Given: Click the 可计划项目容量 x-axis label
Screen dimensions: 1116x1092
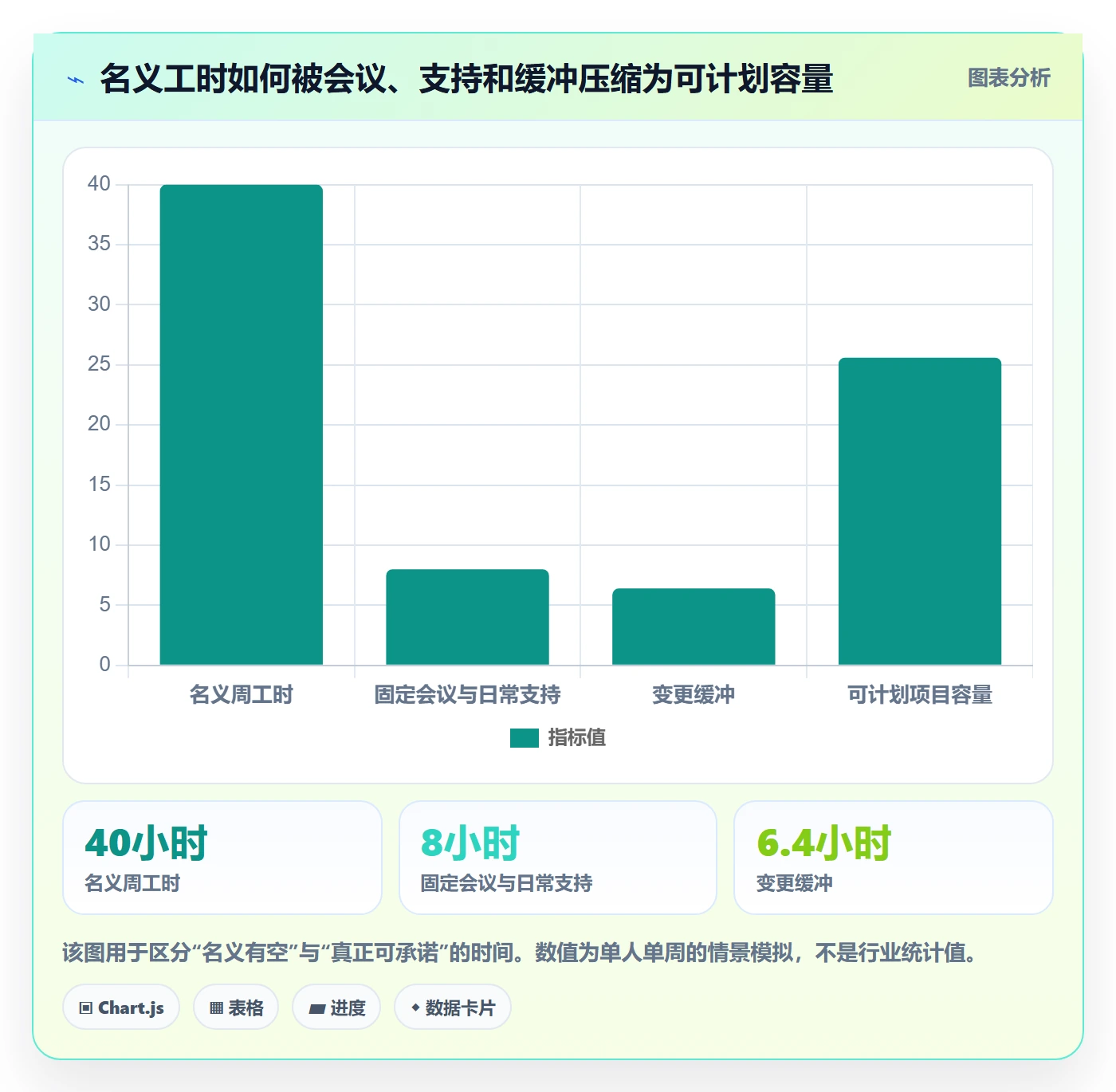Looking at the screenshot, I should [x=920, y=695].
